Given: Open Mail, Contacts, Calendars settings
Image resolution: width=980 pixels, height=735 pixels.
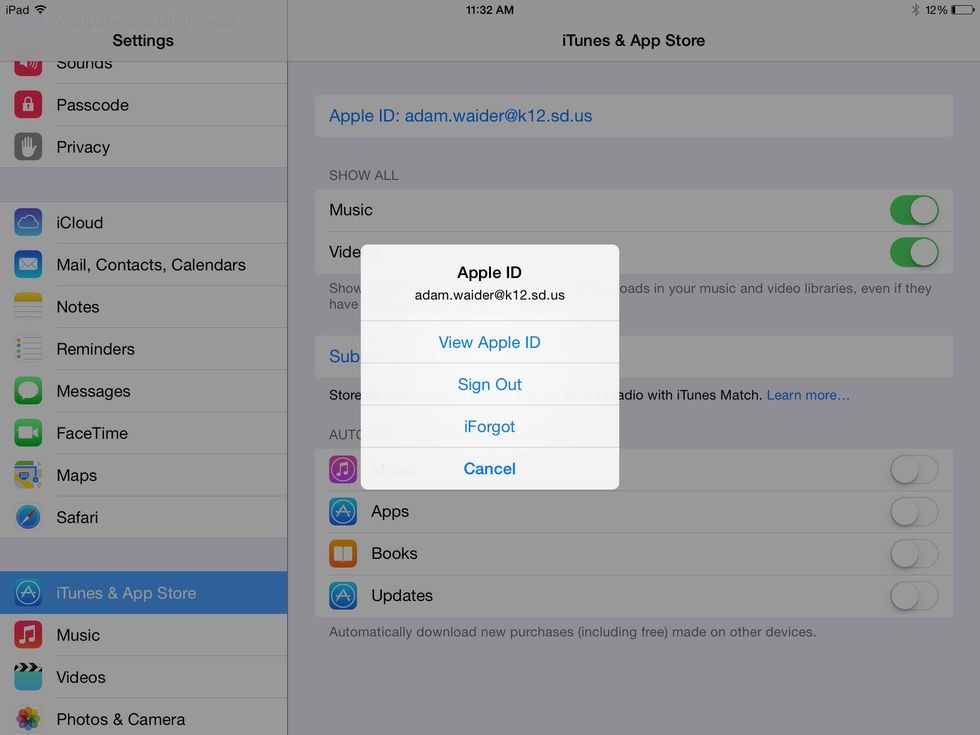Looking at the screenshot, I should [144, 264].
